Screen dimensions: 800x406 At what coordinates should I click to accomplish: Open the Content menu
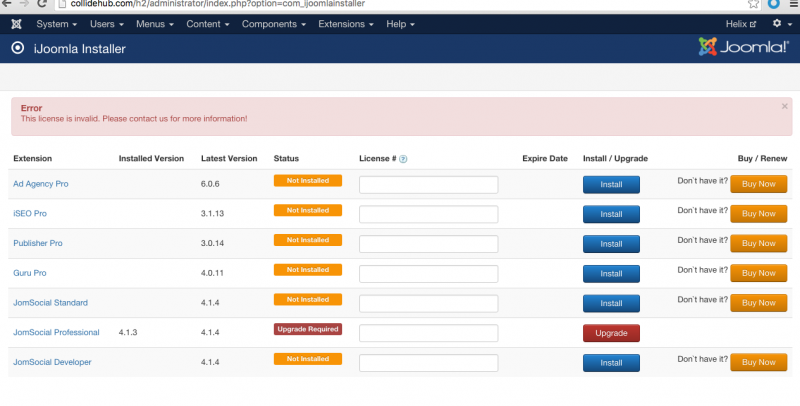(x=208, y=24)
